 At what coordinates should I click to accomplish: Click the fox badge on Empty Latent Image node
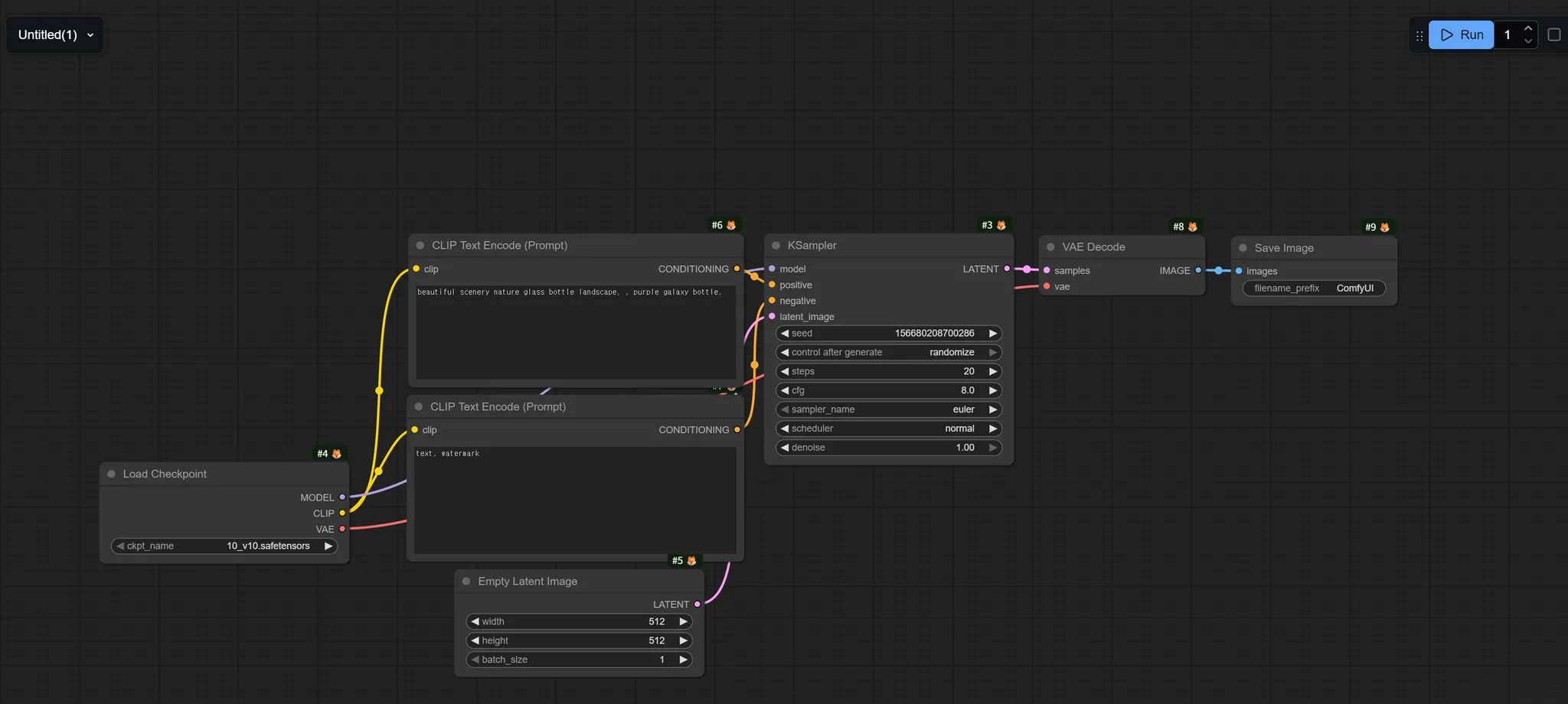(691, 561)
